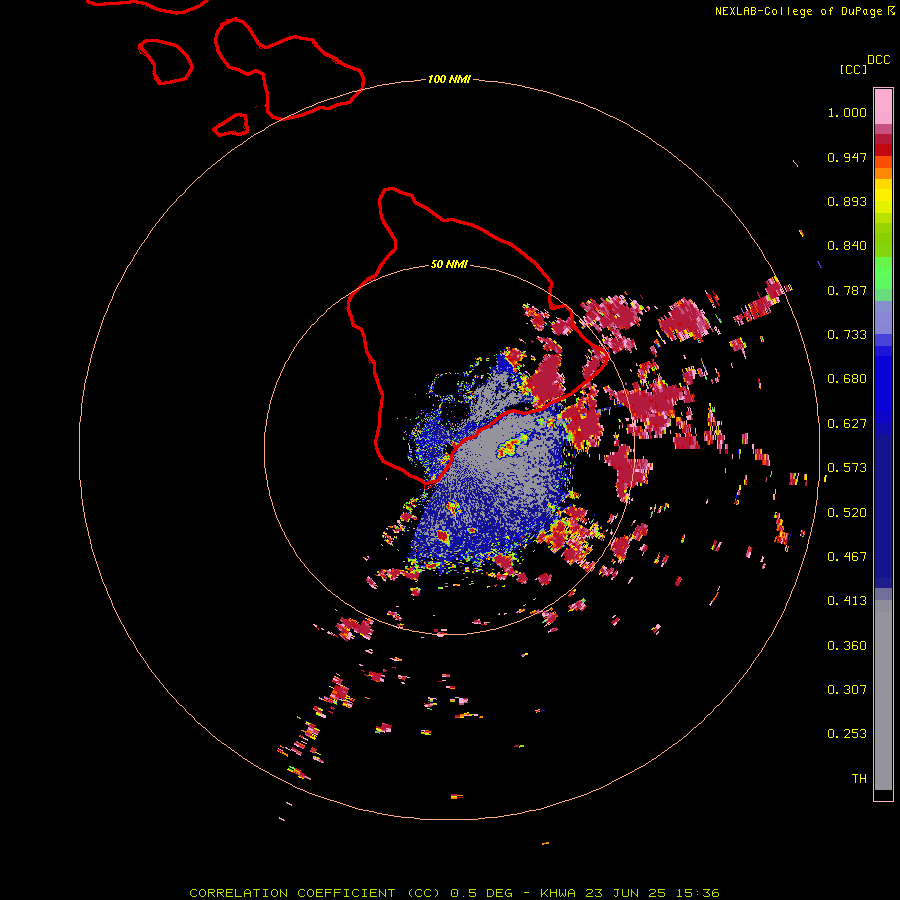The image size is (900, 900).
Task: Select the 0.840 legend value
Action: [847, 246]
